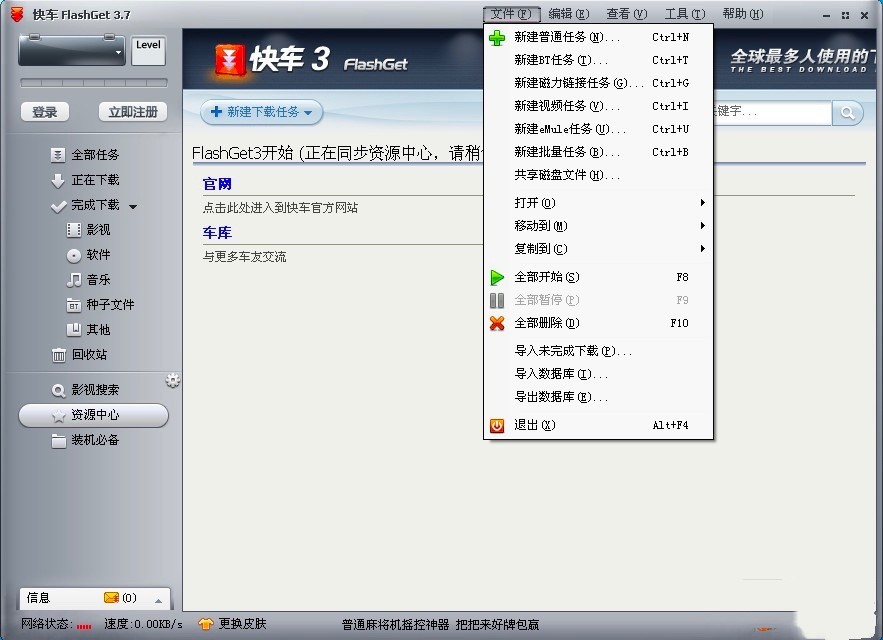
Task: Open the settings gear near 影视搜索
Action: [172, 380]
